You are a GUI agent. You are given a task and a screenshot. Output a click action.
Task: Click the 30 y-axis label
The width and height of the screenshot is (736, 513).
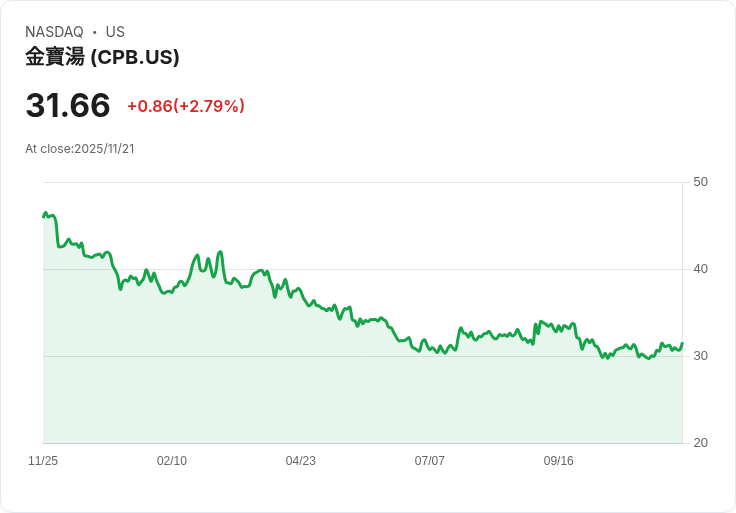point(701,356)
